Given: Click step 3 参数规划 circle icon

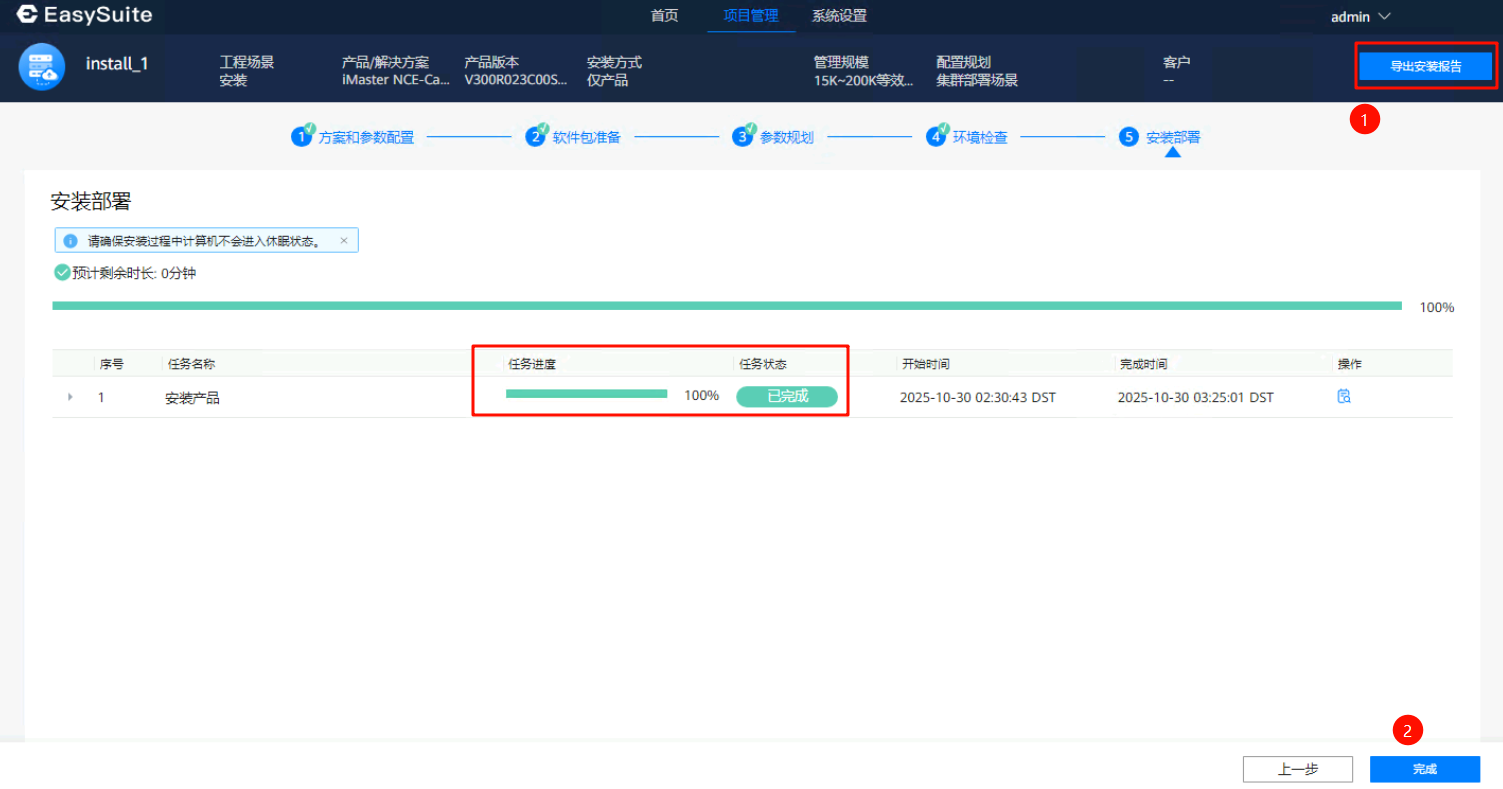Looking at the screenshot, I should 743,137.
